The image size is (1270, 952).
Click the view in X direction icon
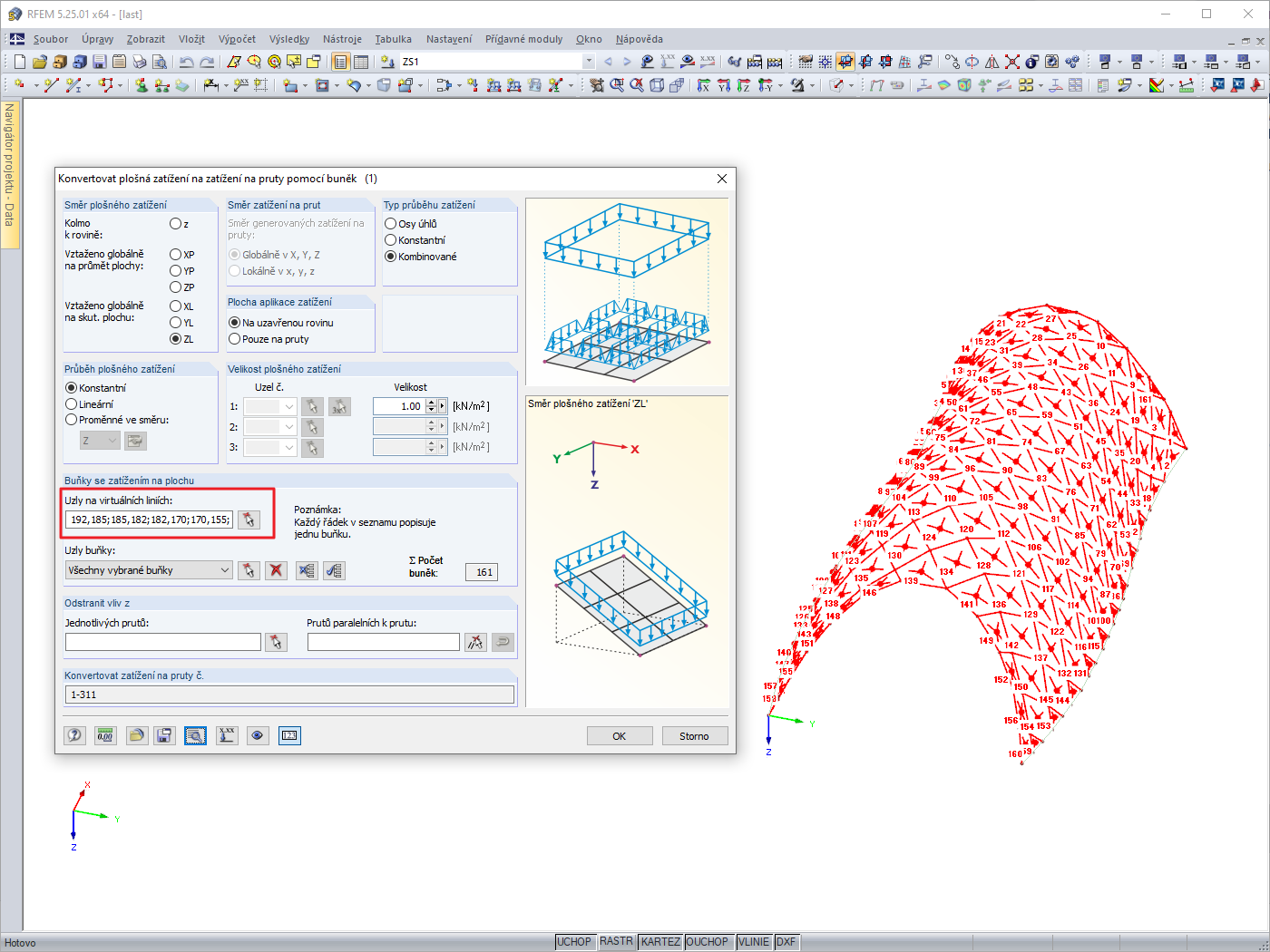[x=703, y=85]
